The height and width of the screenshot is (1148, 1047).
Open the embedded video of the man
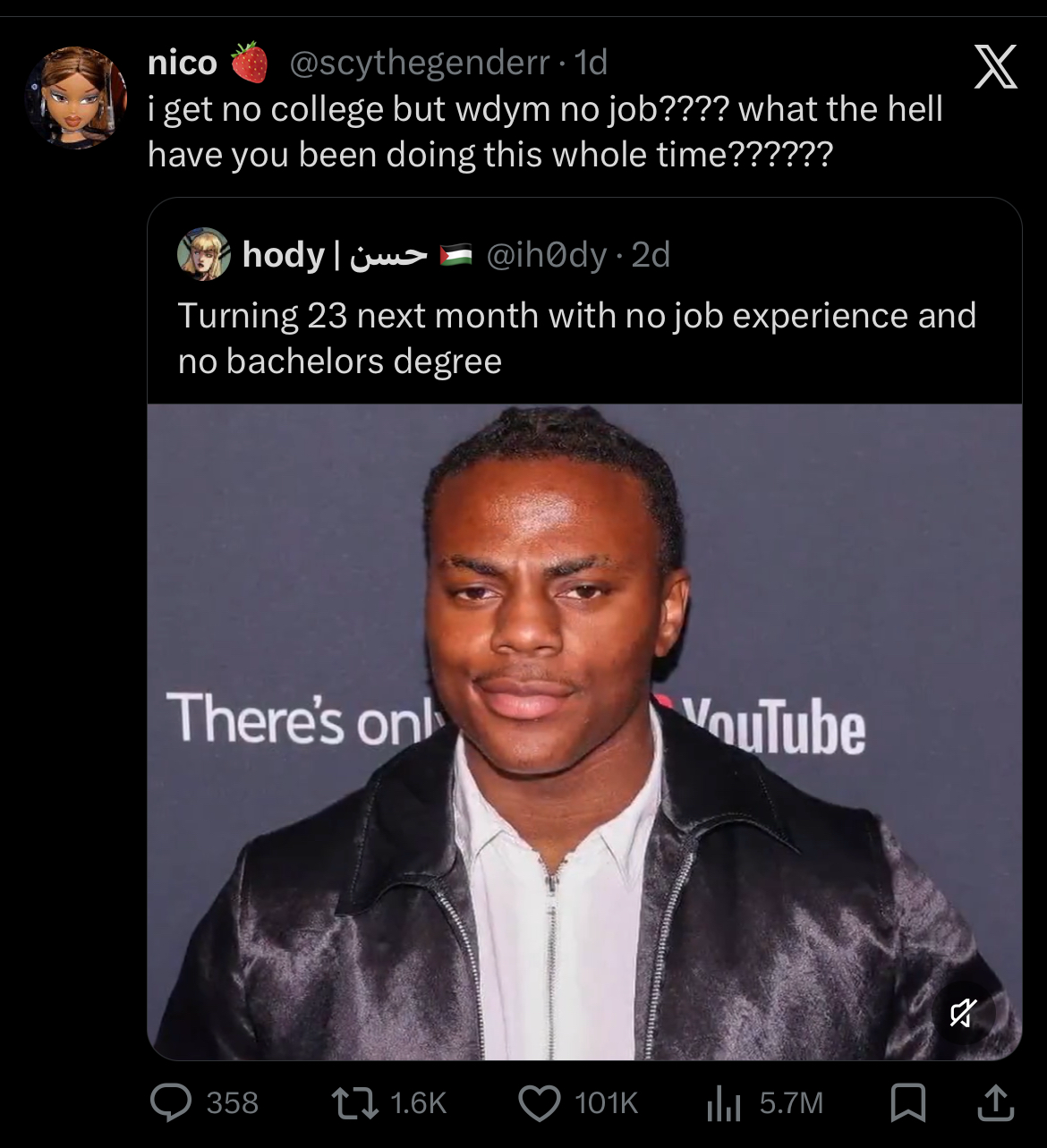point(584,732)
